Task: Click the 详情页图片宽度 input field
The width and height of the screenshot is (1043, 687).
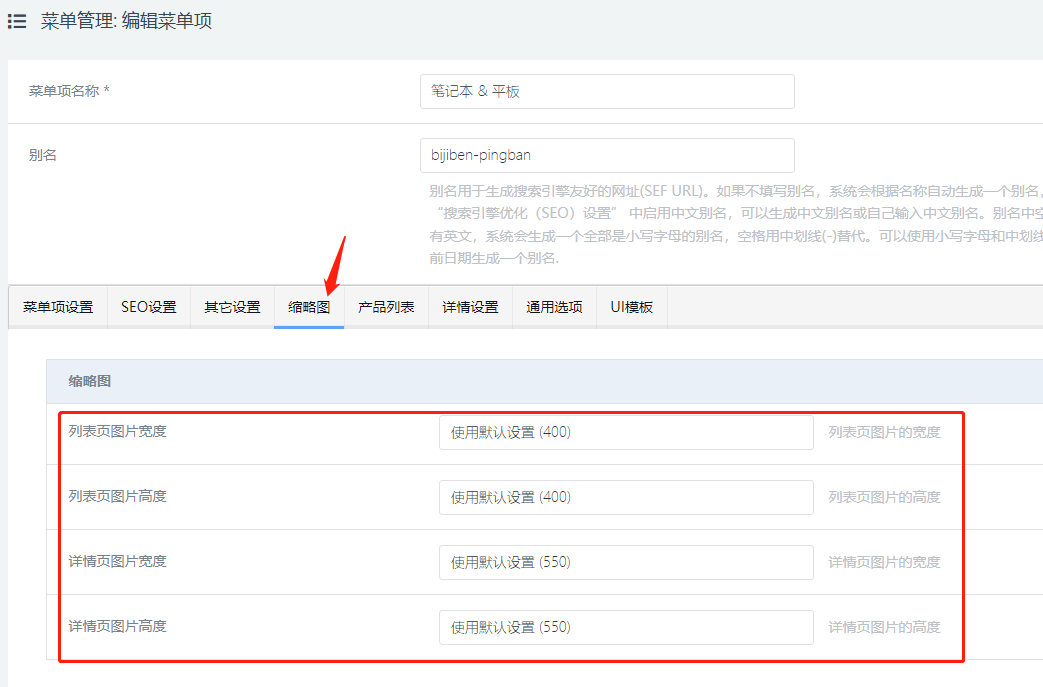Action: [626, 562]
